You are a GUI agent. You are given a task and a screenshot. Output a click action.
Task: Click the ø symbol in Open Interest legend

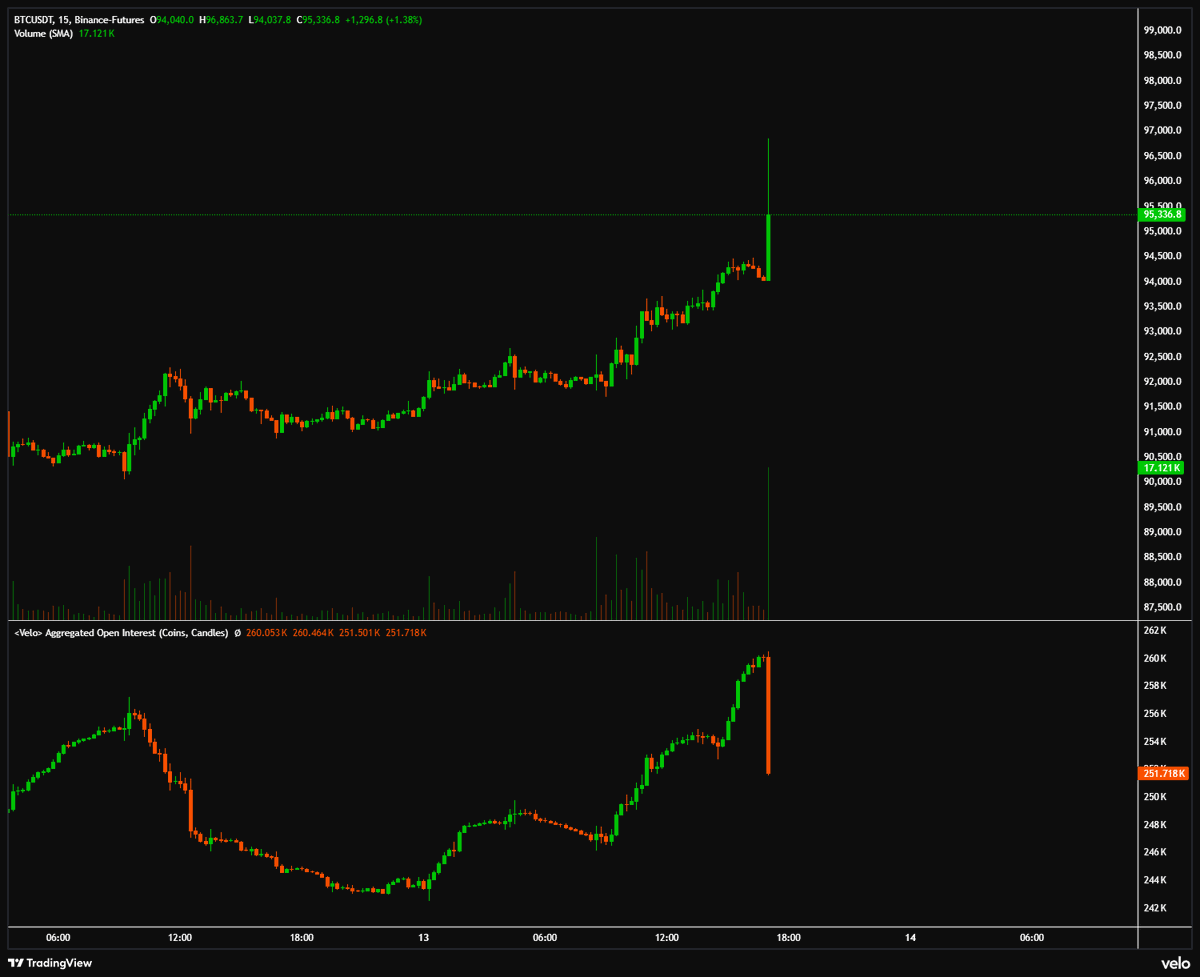237,633
